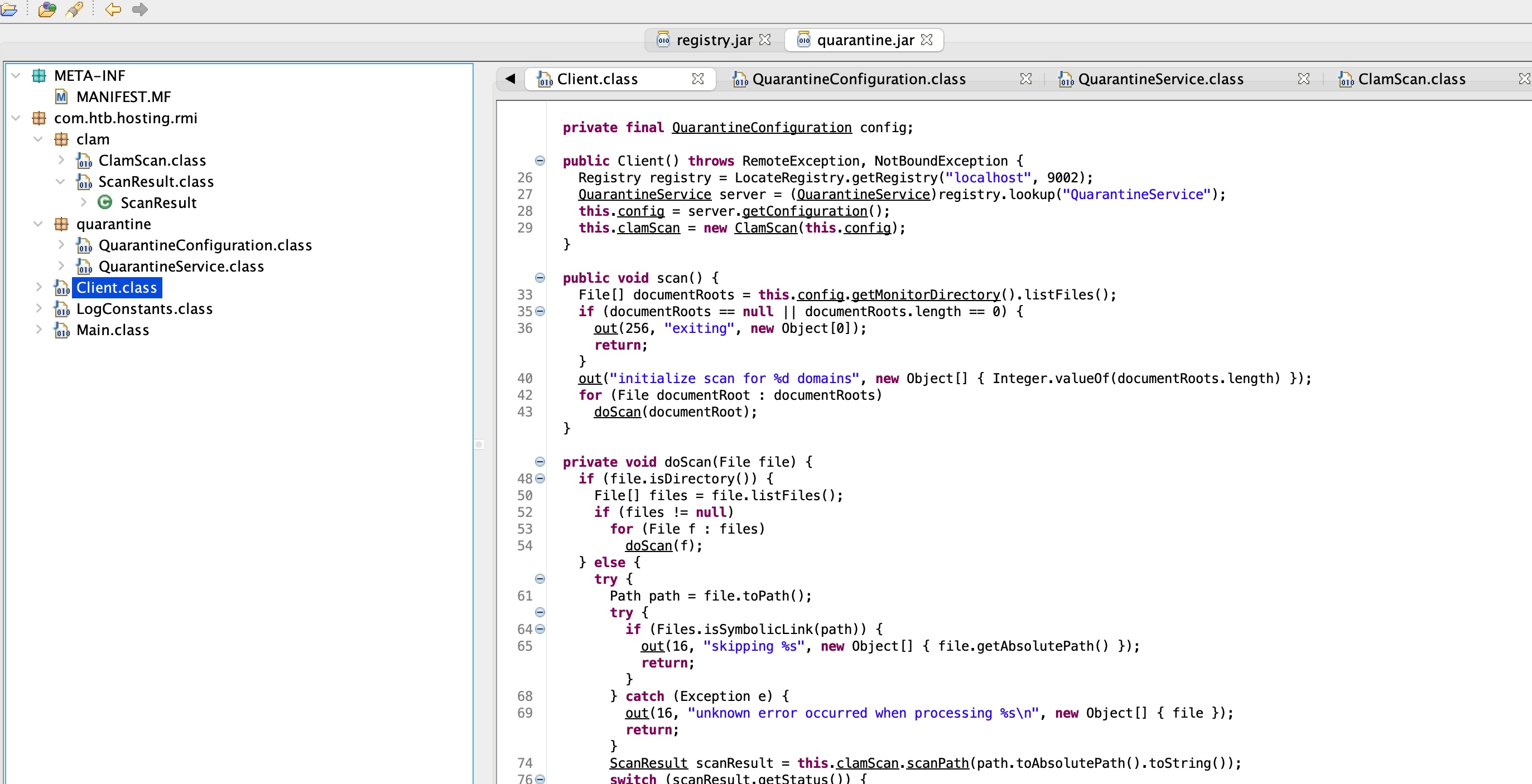Collapse the META-INF tree node
The image size is (1532, 784).
point(16,76)
